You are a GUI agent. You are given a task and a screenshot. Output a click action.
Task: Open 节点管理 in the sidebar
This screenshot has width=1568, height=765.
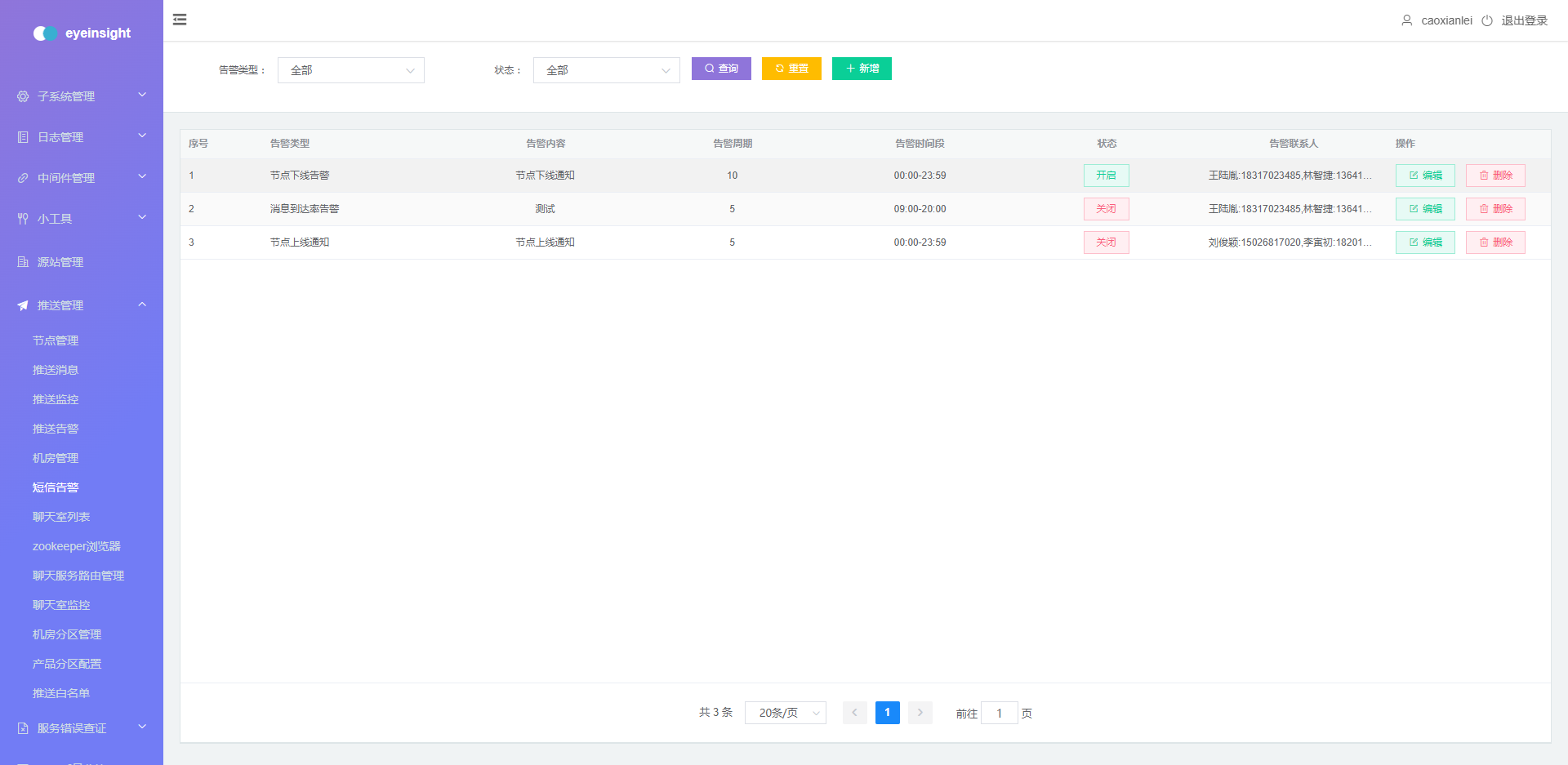click(x=56, y=340)
